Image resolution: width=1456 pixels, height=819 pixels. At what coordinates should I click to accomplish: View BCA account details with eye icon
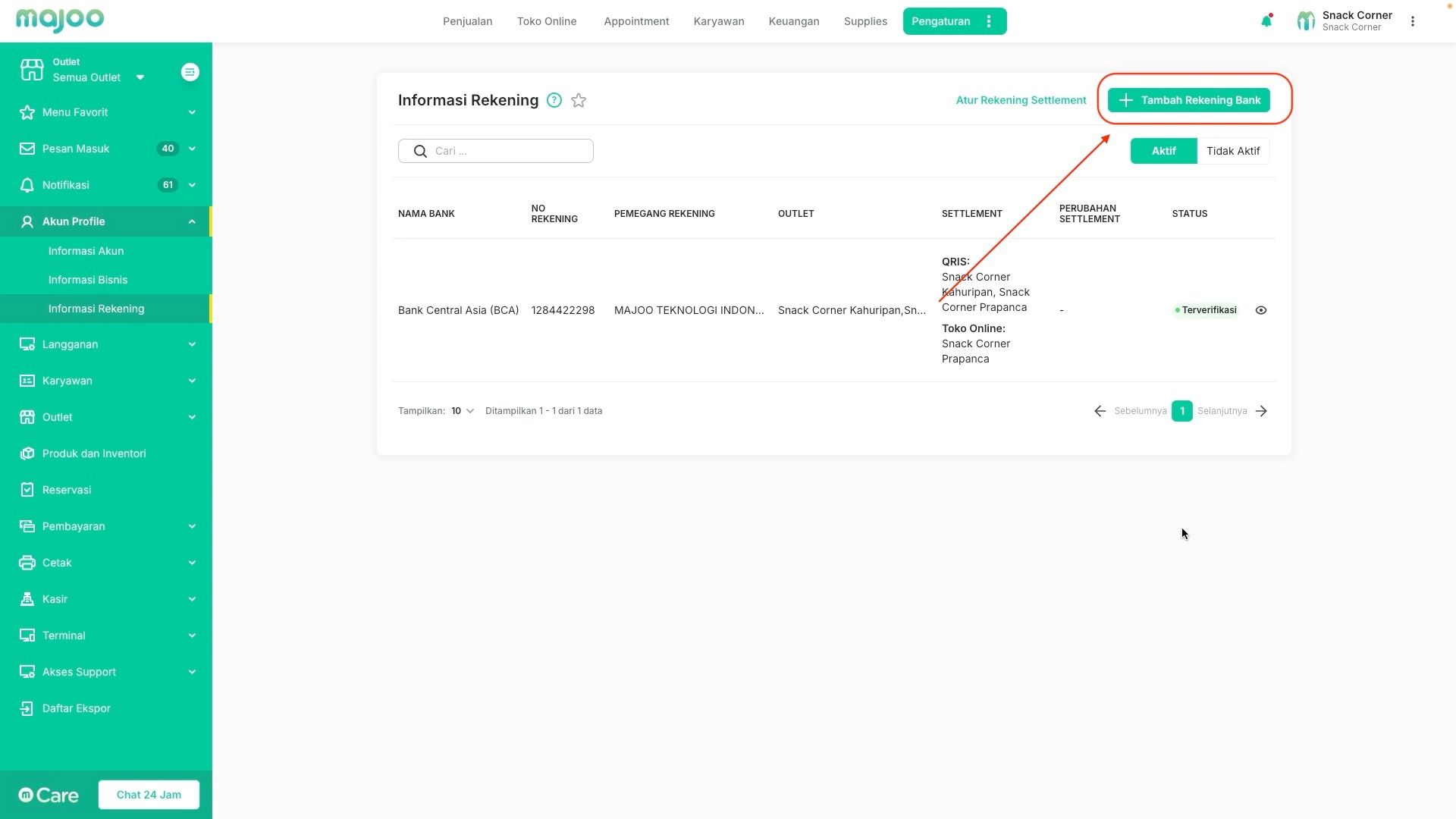point(1261,310)
